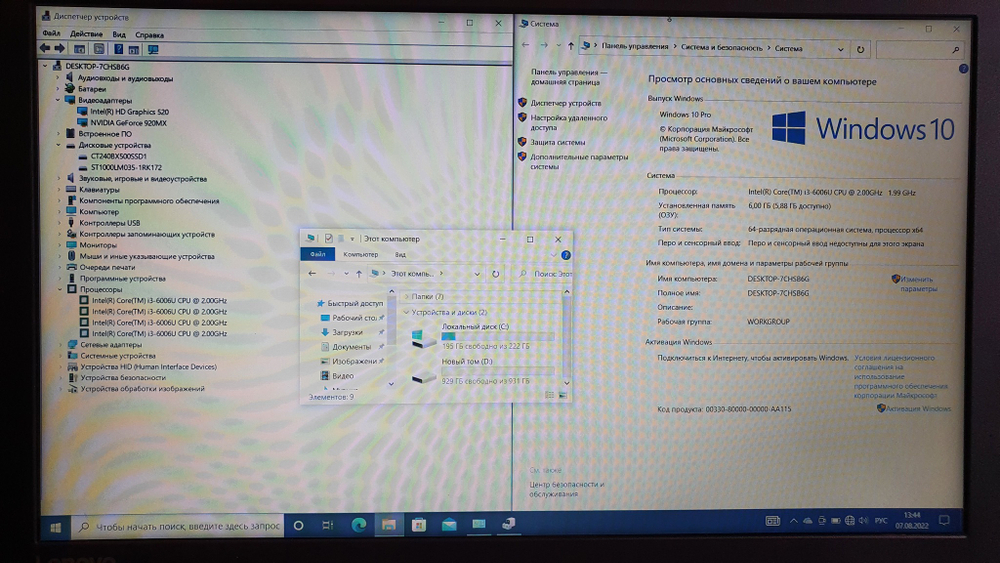Open Explorer help question-mark icon

[566, 255]
